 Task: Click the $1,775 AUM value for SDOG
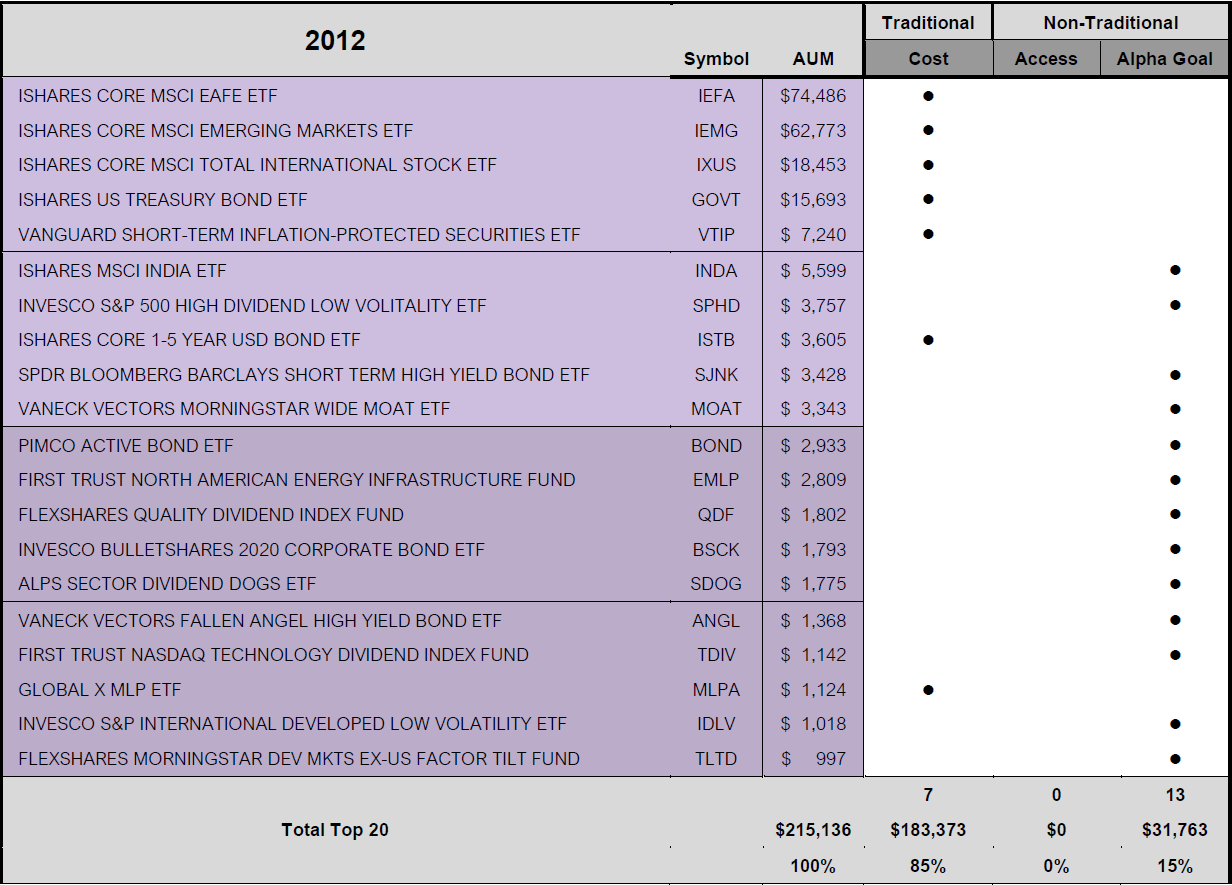813,584
